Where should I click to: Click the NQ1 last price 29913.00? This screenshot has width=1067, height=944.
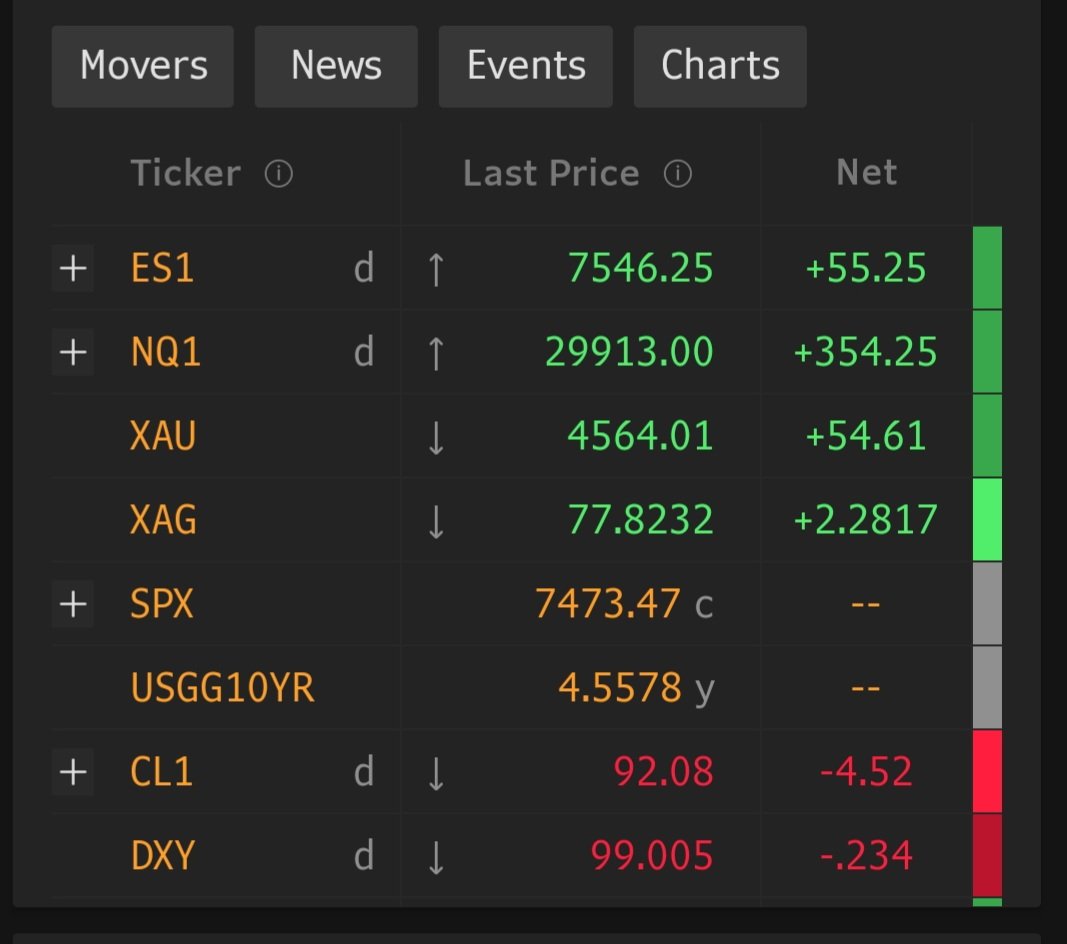(629, 353)
